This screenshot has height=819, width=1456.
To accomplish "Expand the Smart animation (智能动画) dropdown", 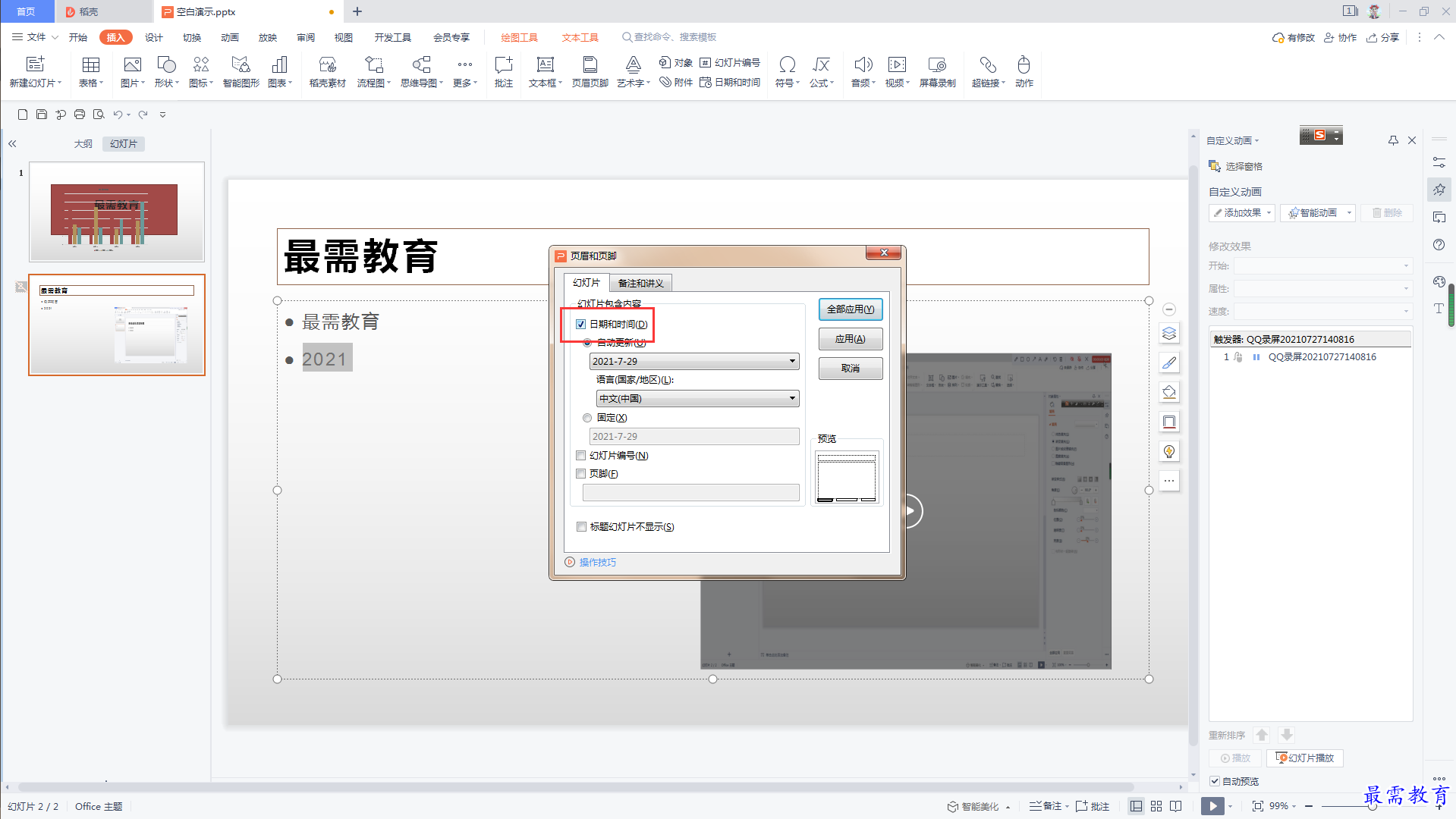I will [x=1349, y=213].
